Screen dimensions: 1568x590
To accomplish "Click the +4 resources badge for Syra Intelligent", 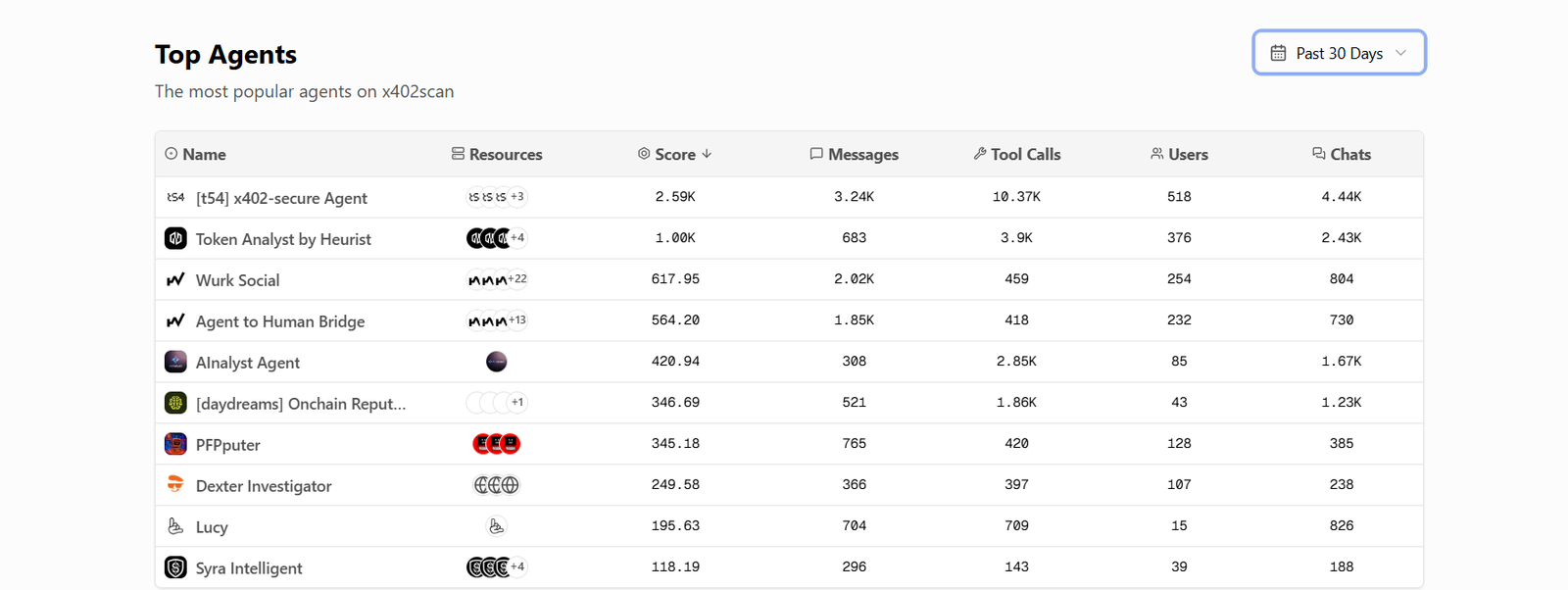I will click(x=517, y=567).
